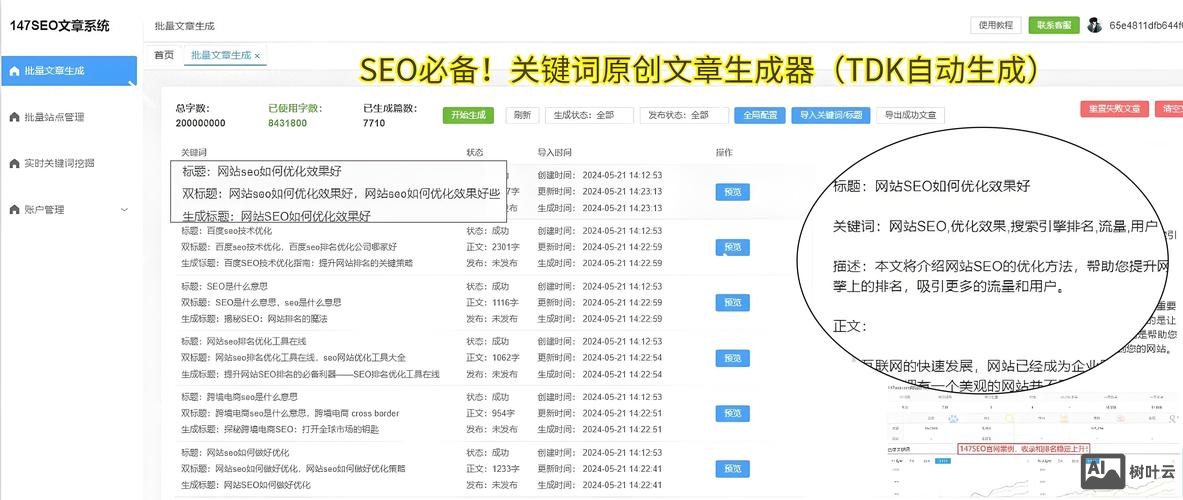
Task: Click the 已生成篇数 value 7710
Action: 374,123
